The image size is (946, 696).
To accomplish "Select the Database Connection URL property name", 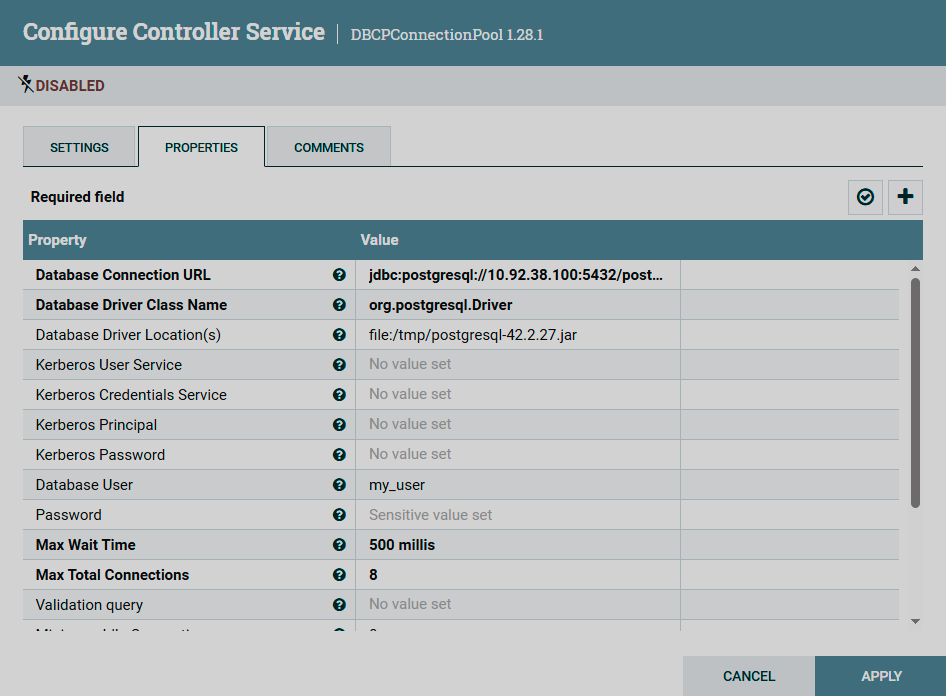I will point(123,275).
